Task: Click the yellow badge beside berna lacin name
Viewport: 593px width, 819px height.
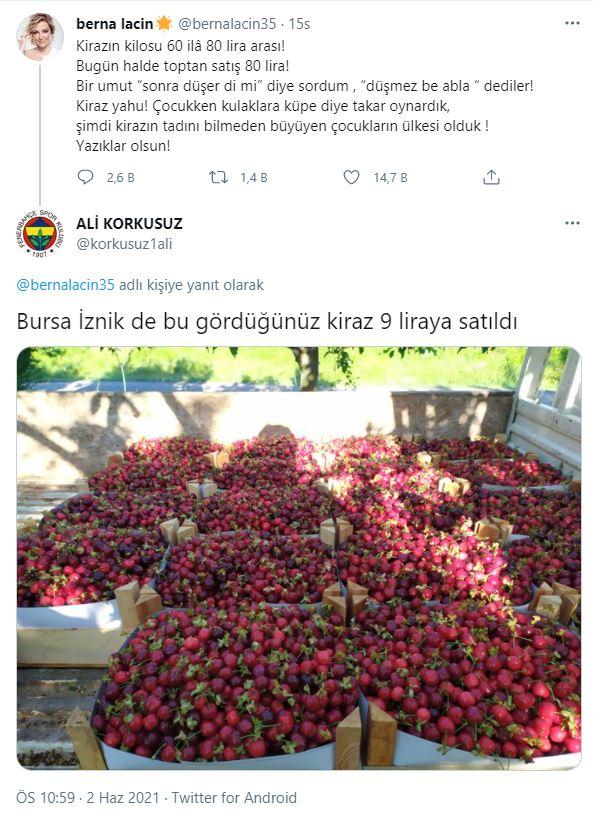Action: tap(165, 24)
